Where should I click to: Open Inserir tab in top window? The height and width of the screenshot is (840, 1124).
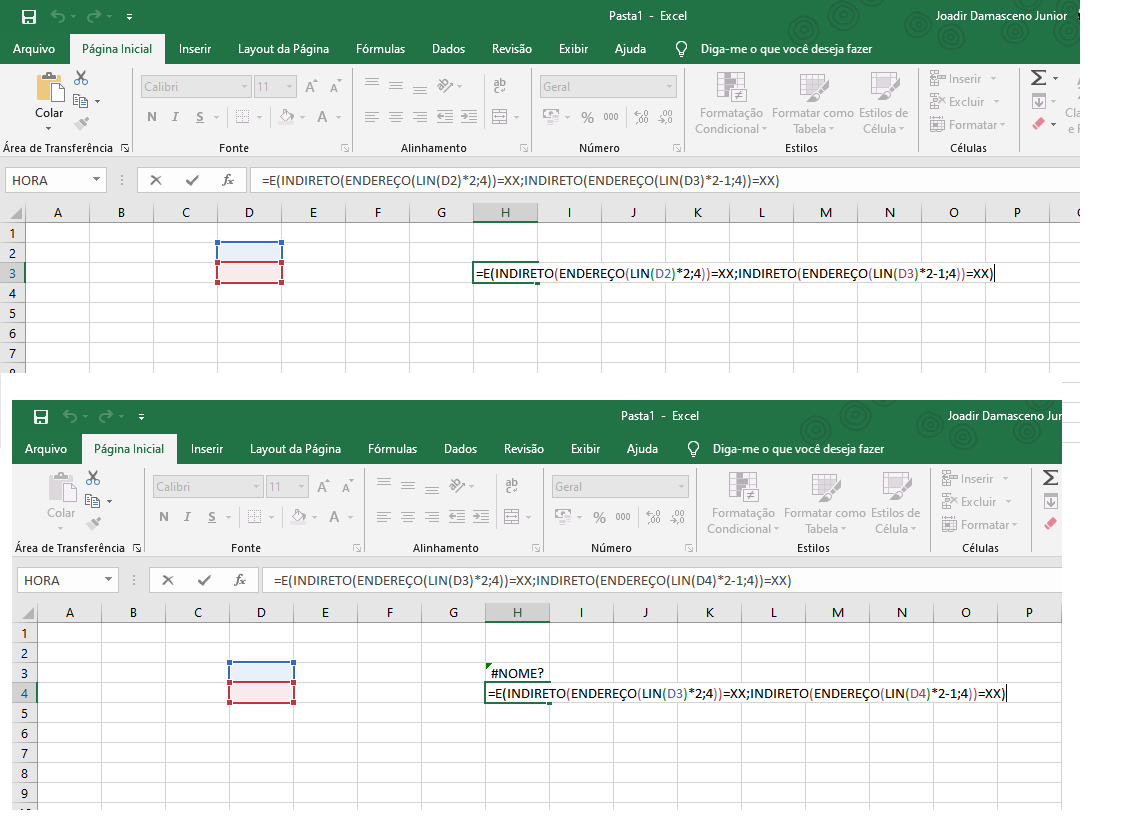(x=195, y=49)
